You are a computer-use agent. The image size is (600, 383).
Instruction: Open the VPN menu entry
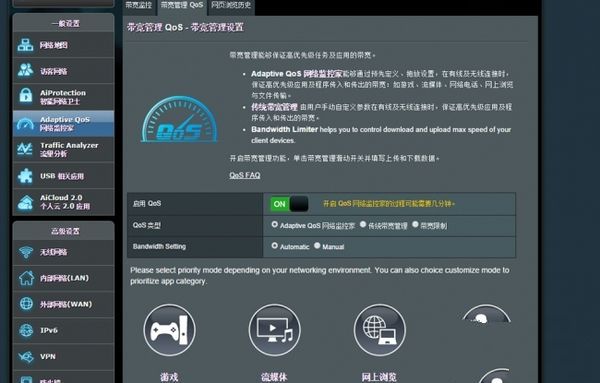pyautogui.click(x=64, y=357)
